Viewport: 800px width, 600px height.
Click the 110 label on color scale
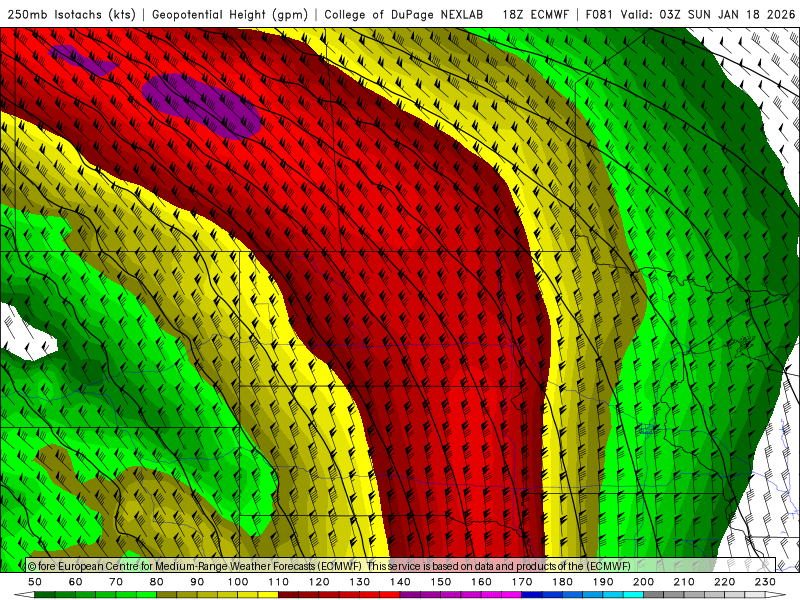tap(279, 582)
